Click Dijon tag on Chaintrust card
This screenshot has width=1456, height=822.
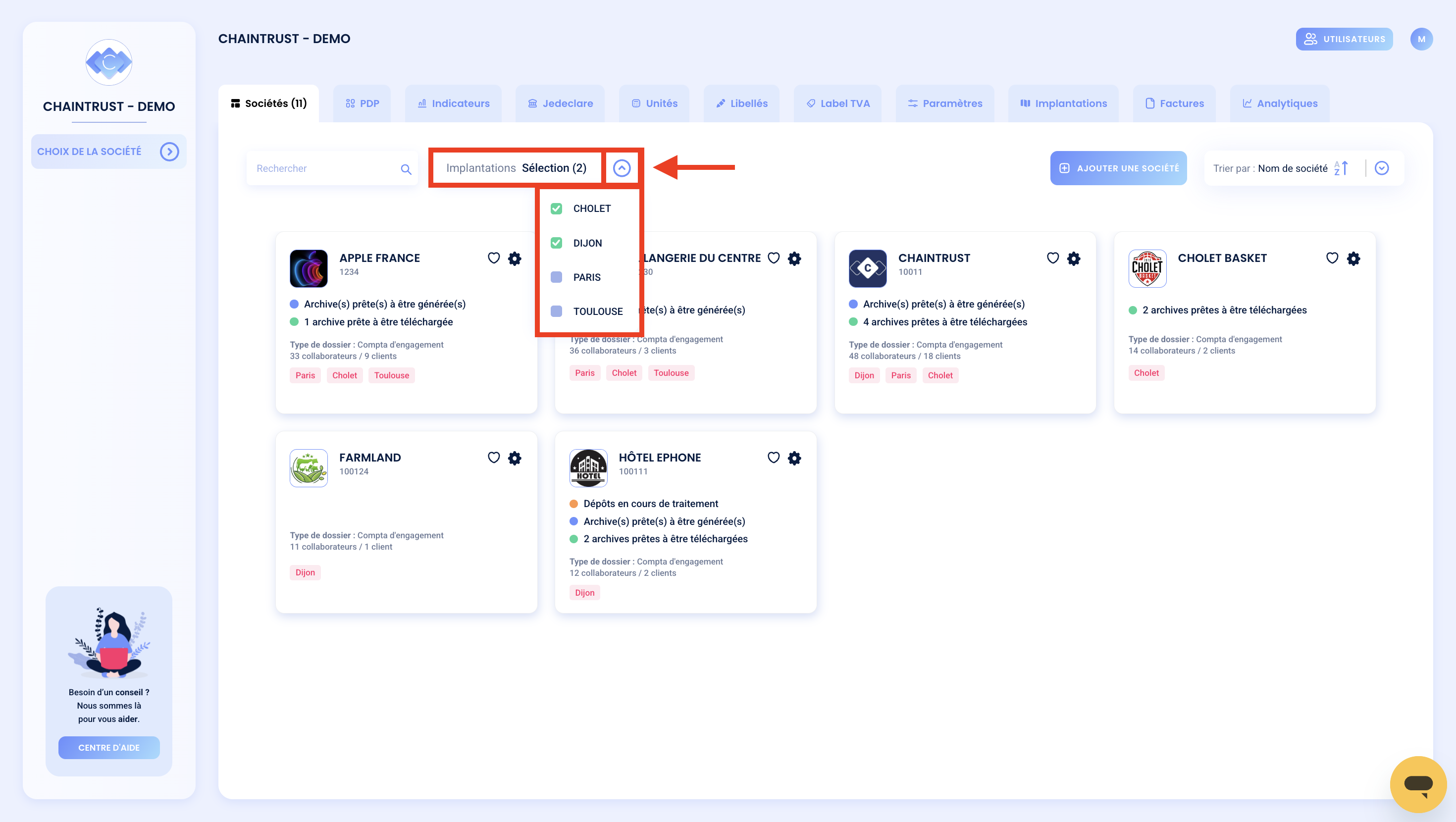(x=864, y=375)
